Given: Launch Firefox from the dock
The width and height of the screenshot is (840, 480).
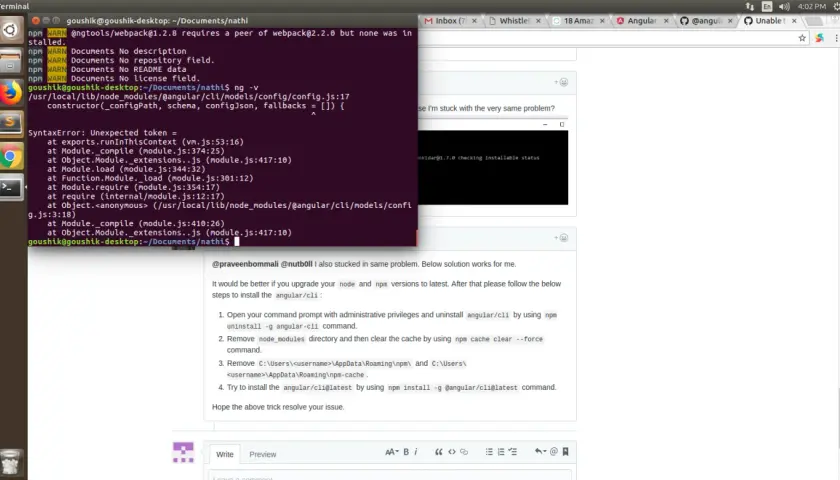Looking at the screenshot, I should pos(11,93).
